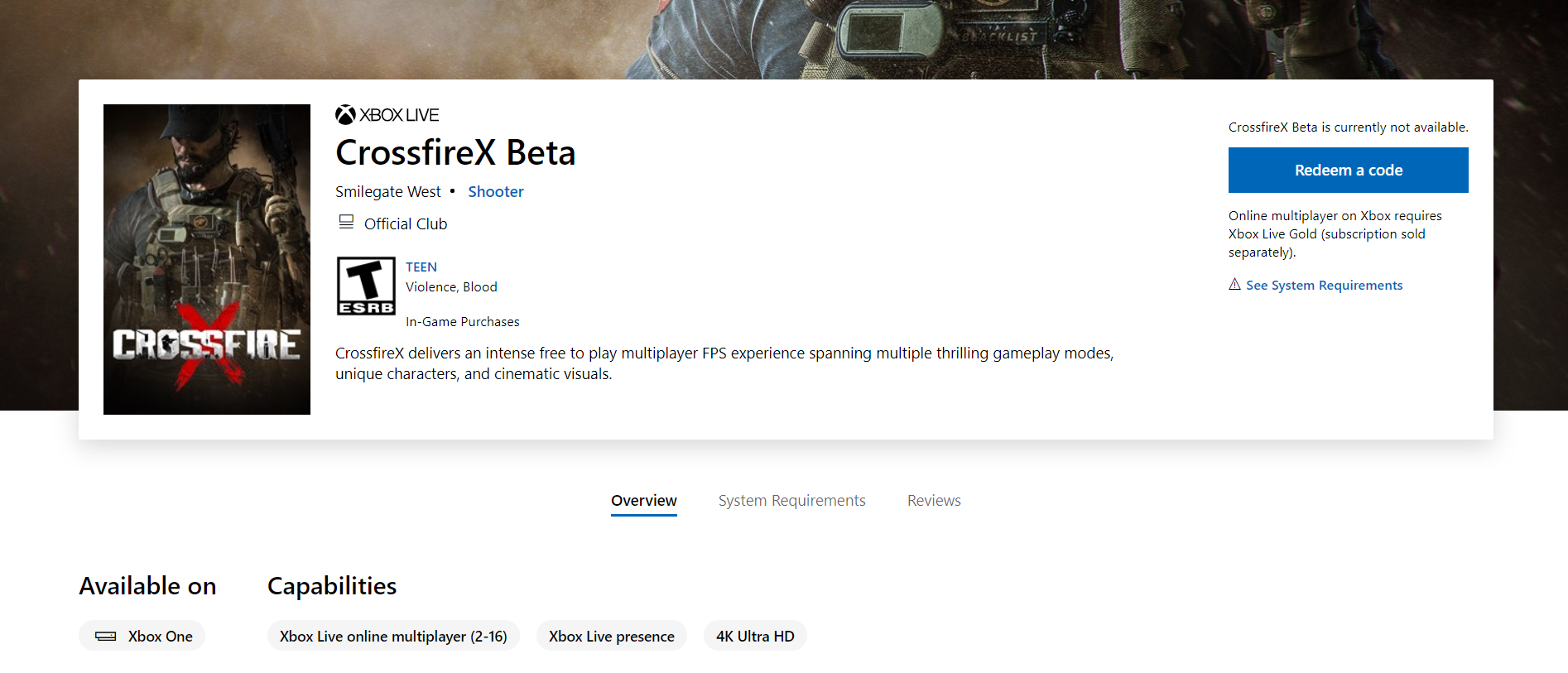
Task: Open the CrossfireX box art image
Action: pyautogui.click(x=207, y=259)
